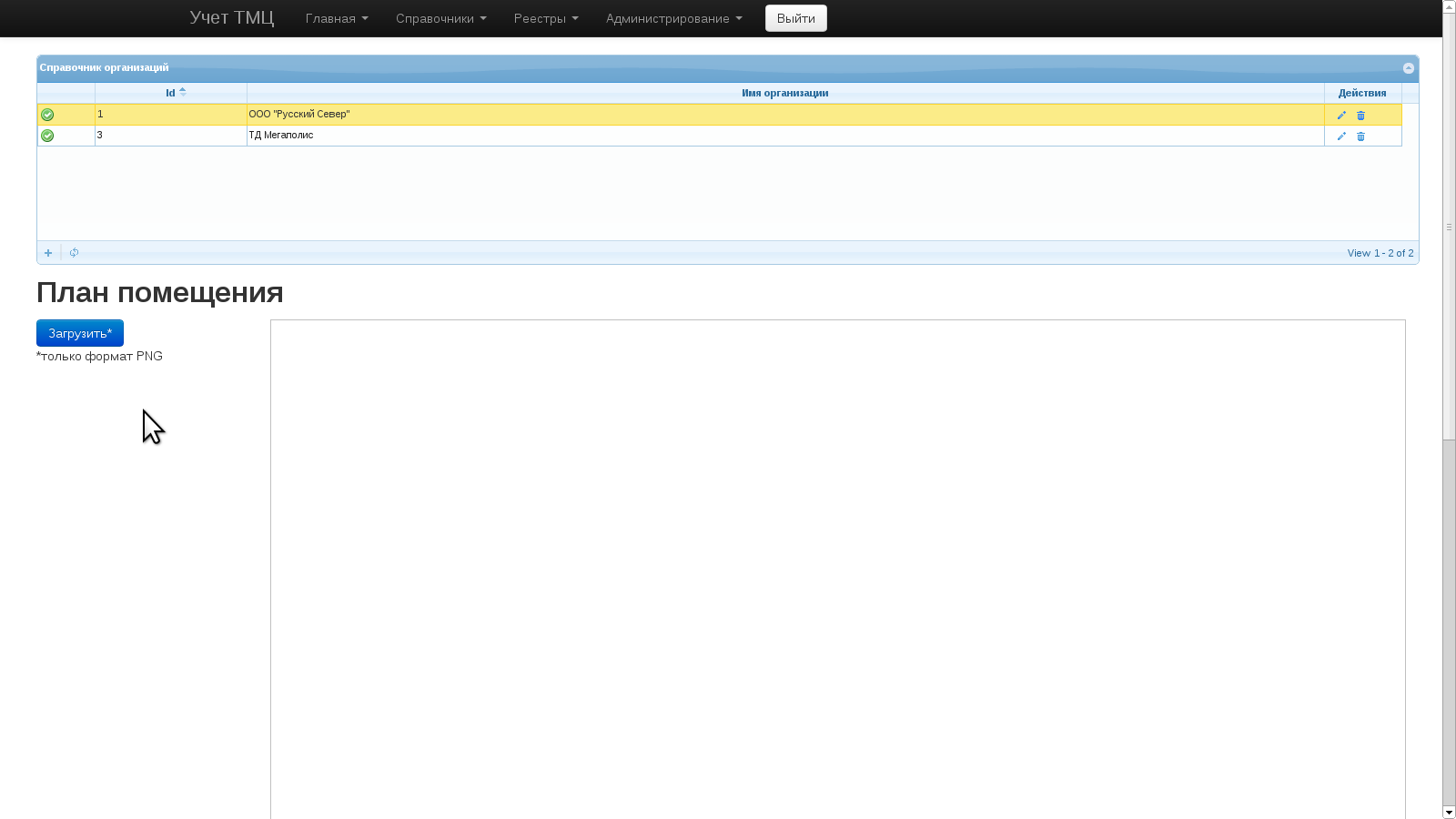Open the Администрирование menu
This screenshot has width=1456, height=819.
click(673, 18)
